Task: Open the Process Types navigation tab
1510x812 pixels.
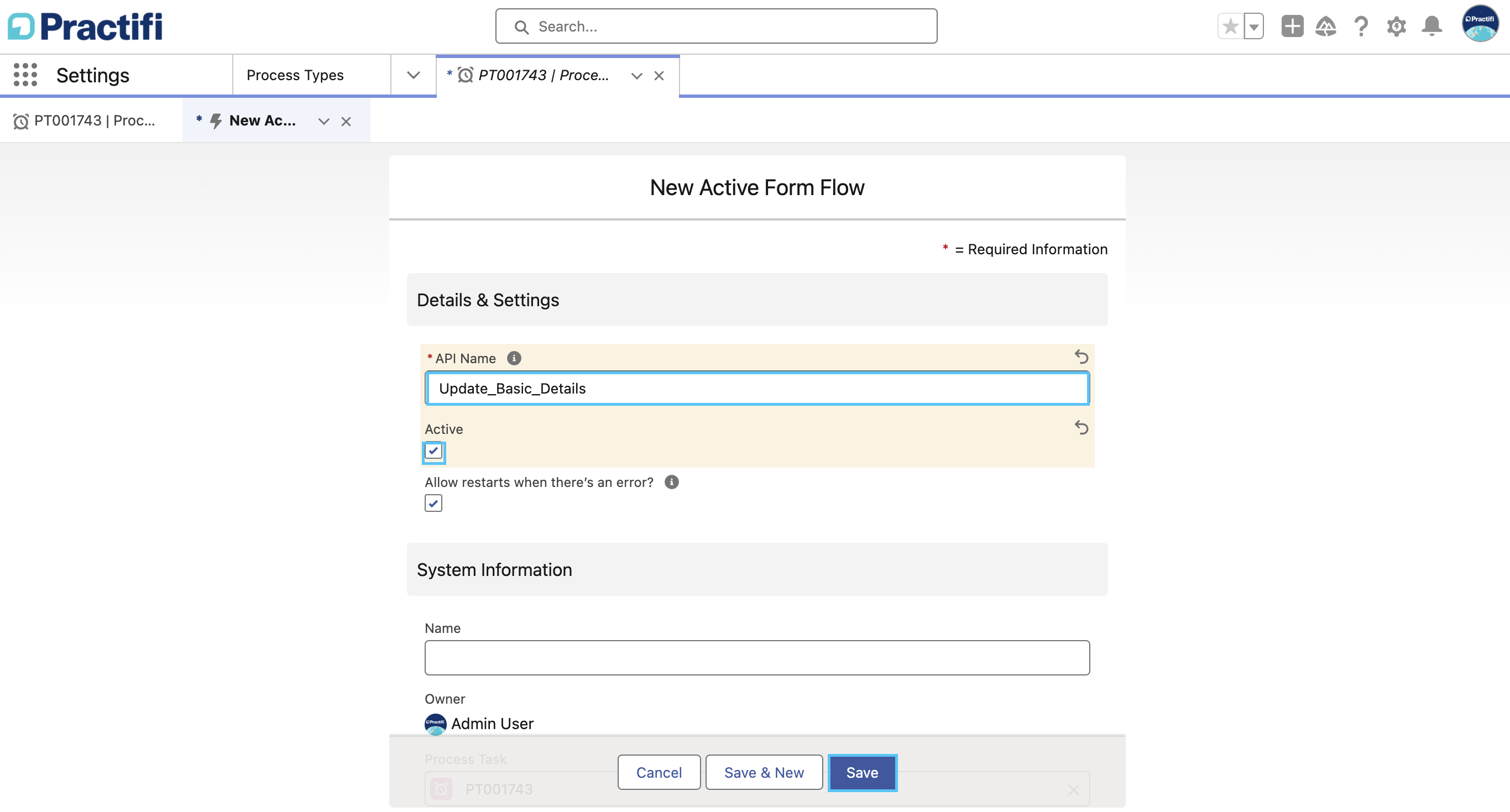Action: pyautogui.click(x=295, y=75)
